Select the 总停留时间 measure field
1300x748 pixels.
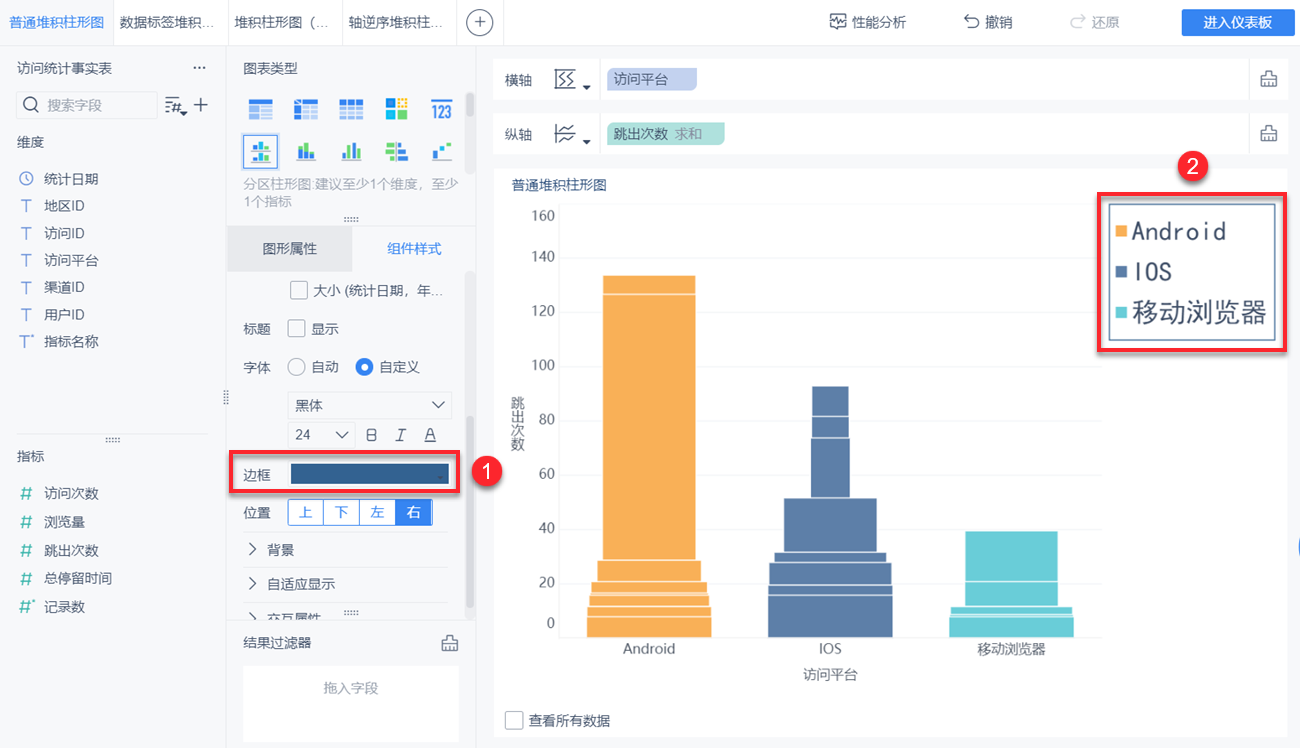pyautogui.click(x=78, y=578)
